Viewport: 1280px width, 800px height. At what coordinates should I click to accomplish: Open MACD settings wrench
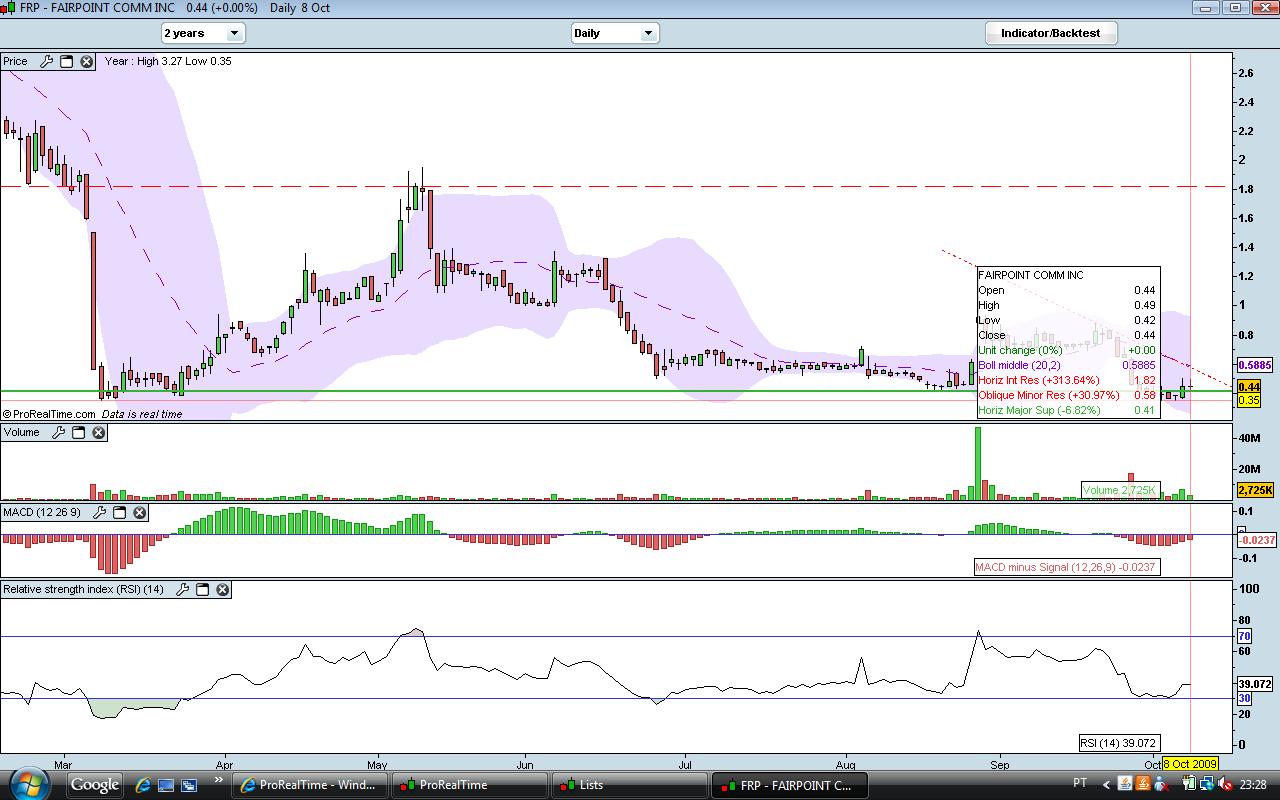(x=99, y=512)
